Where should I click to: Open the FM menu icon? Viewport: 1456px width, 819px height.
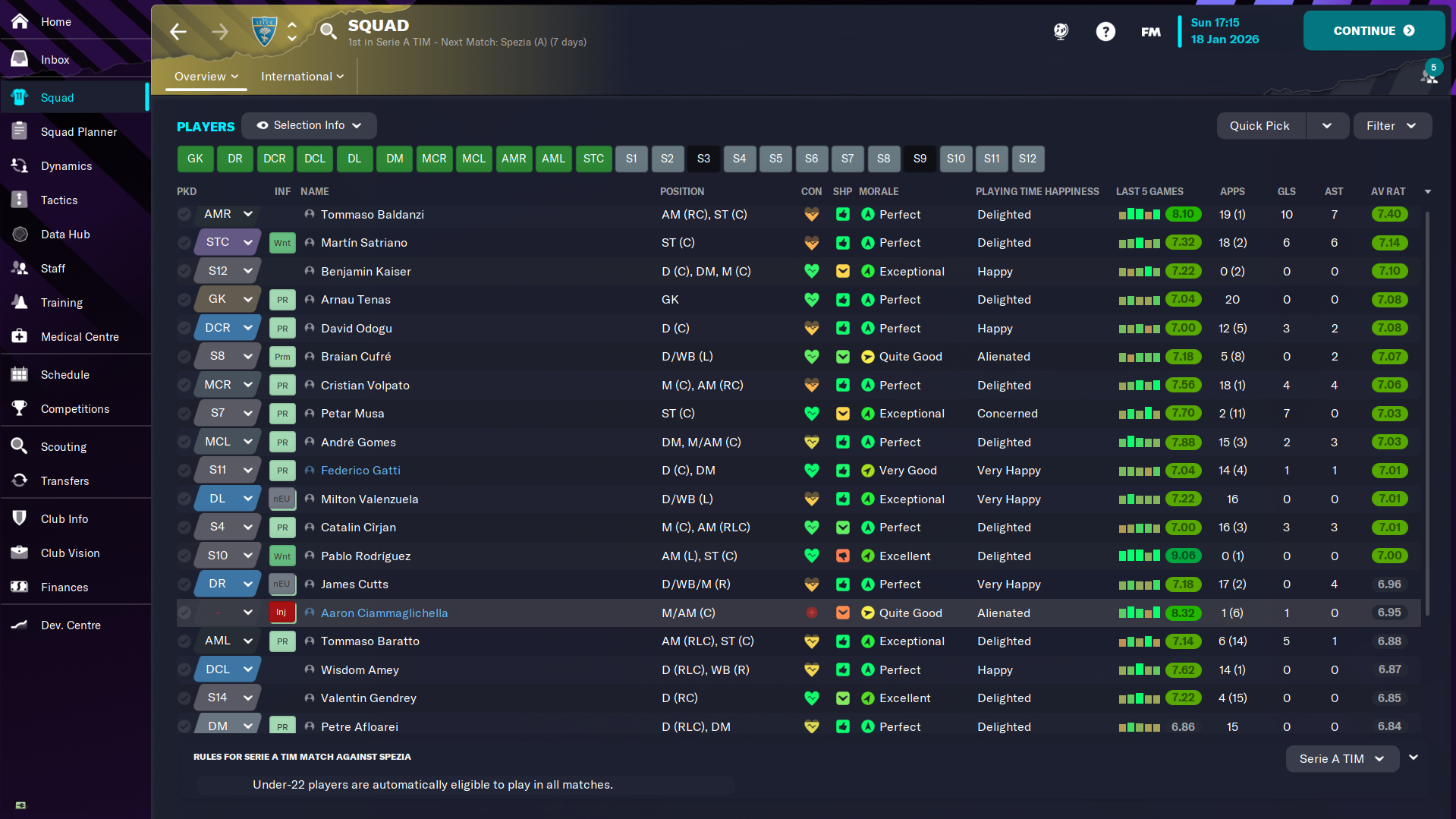point(1150,31)
